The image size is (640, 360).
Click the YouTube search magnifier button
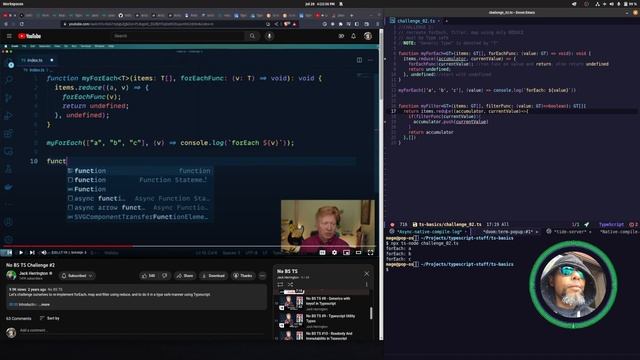coord(252,36)
